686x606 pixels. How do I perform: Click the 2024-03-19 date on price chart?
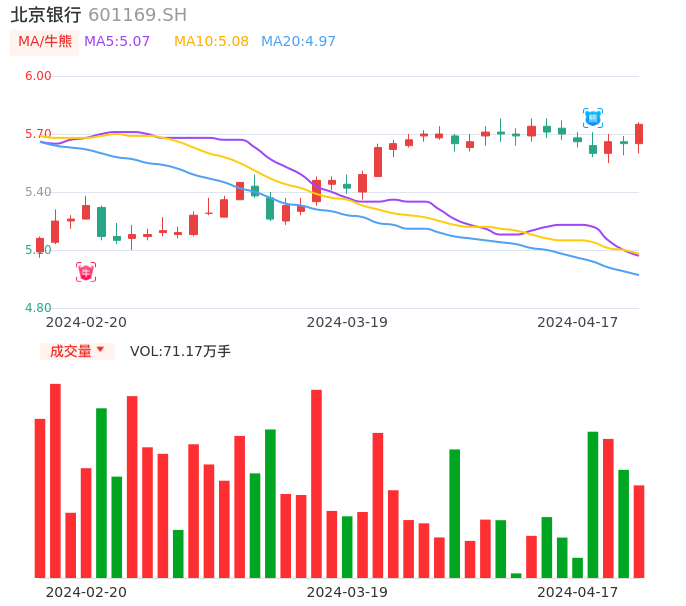point(347,322)
